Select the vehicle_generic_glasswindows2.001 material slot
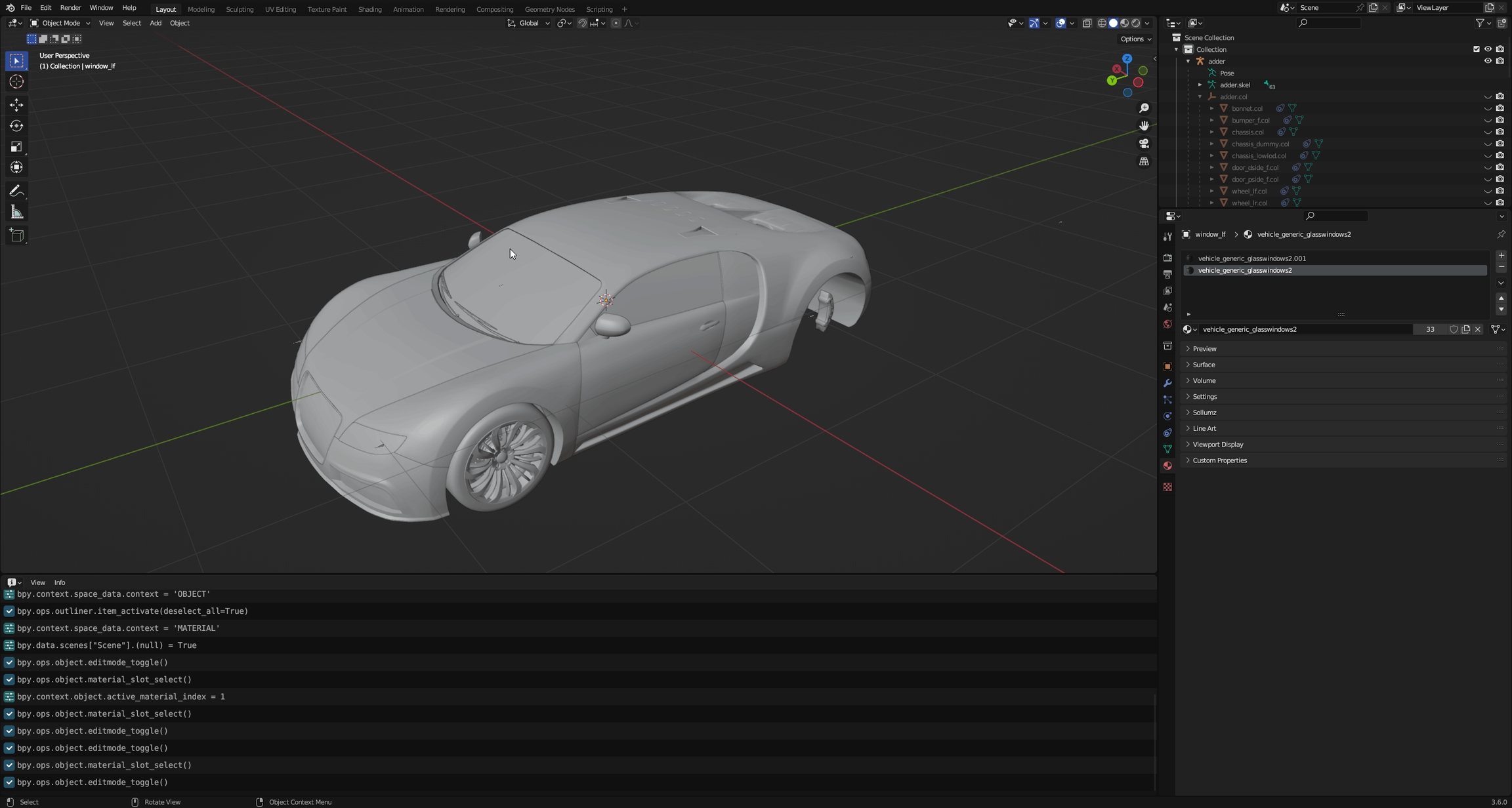The image size is (1512, 808). coord(1251,258)
